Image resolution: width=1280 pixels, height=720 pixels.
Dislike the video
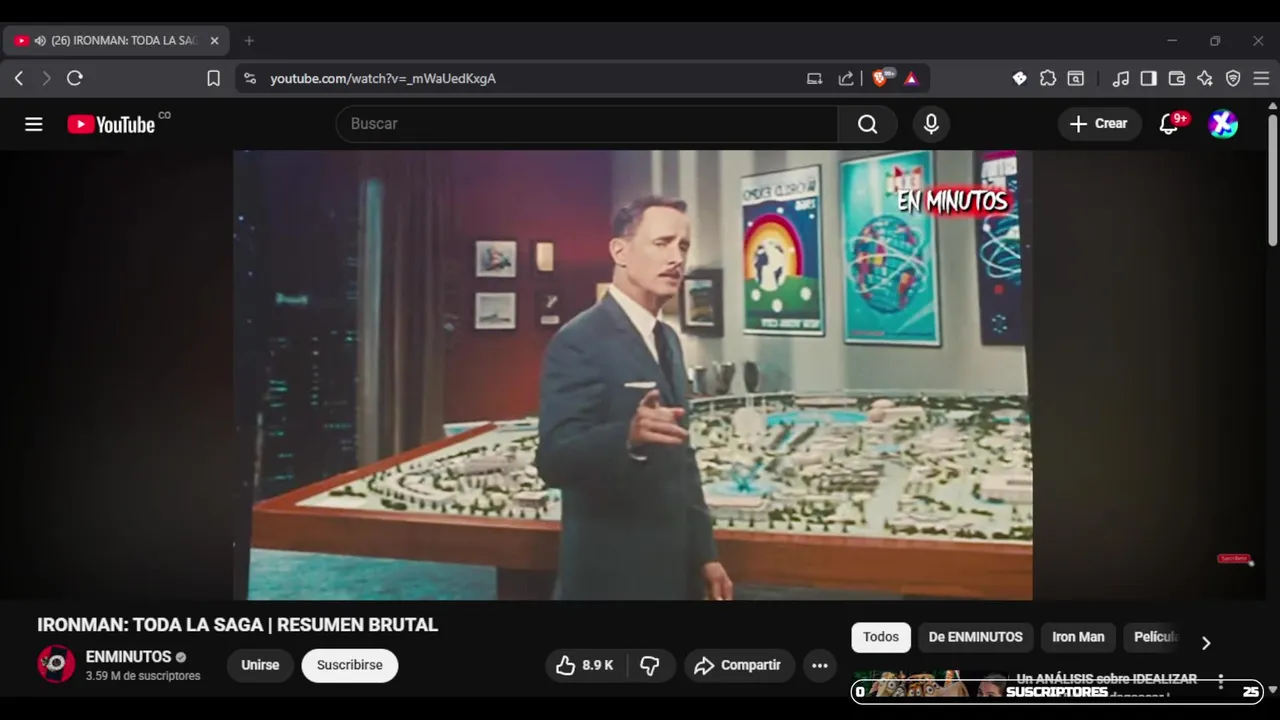[x=650, y=665]
